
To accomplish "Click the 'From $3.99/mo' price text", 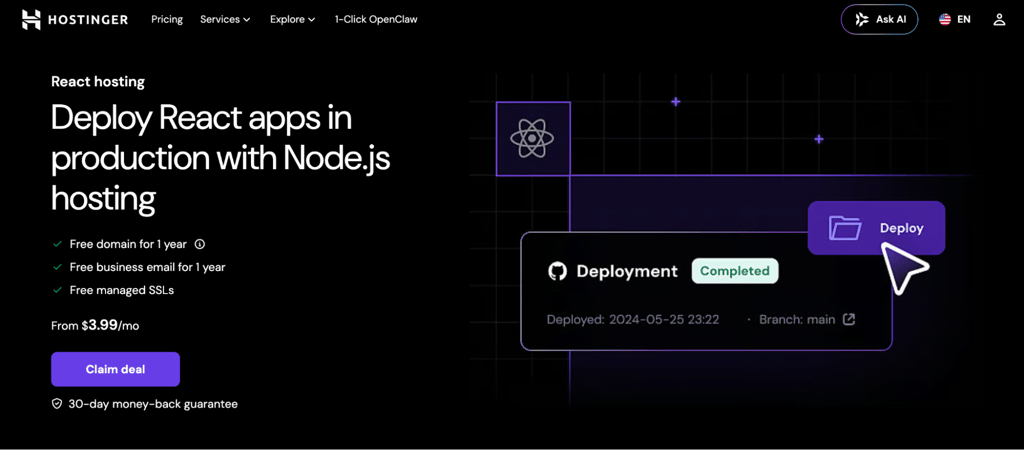I will tap(95, 325).
